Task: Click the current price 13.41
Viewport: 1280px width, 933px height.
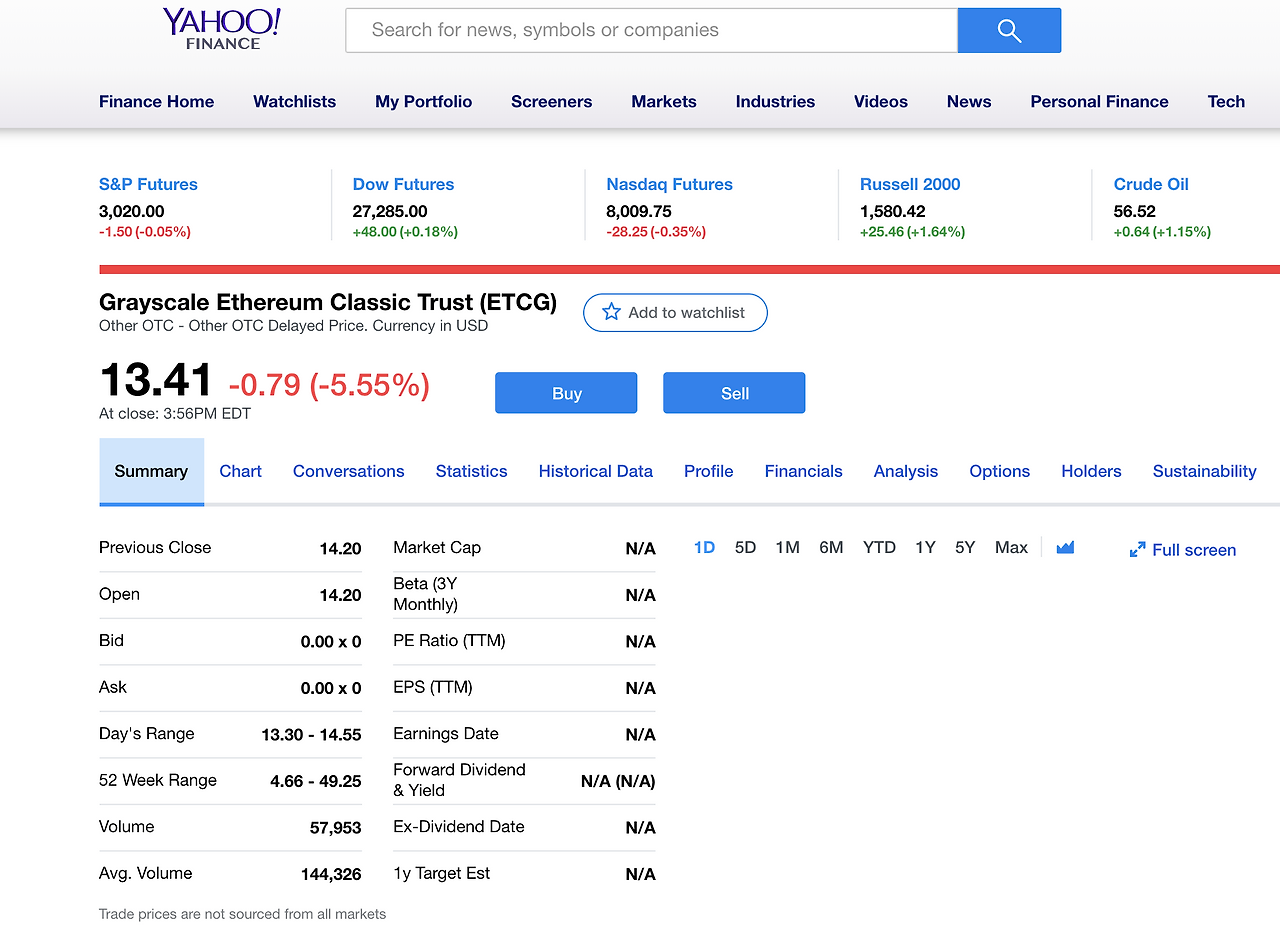Action: point(156,380)
